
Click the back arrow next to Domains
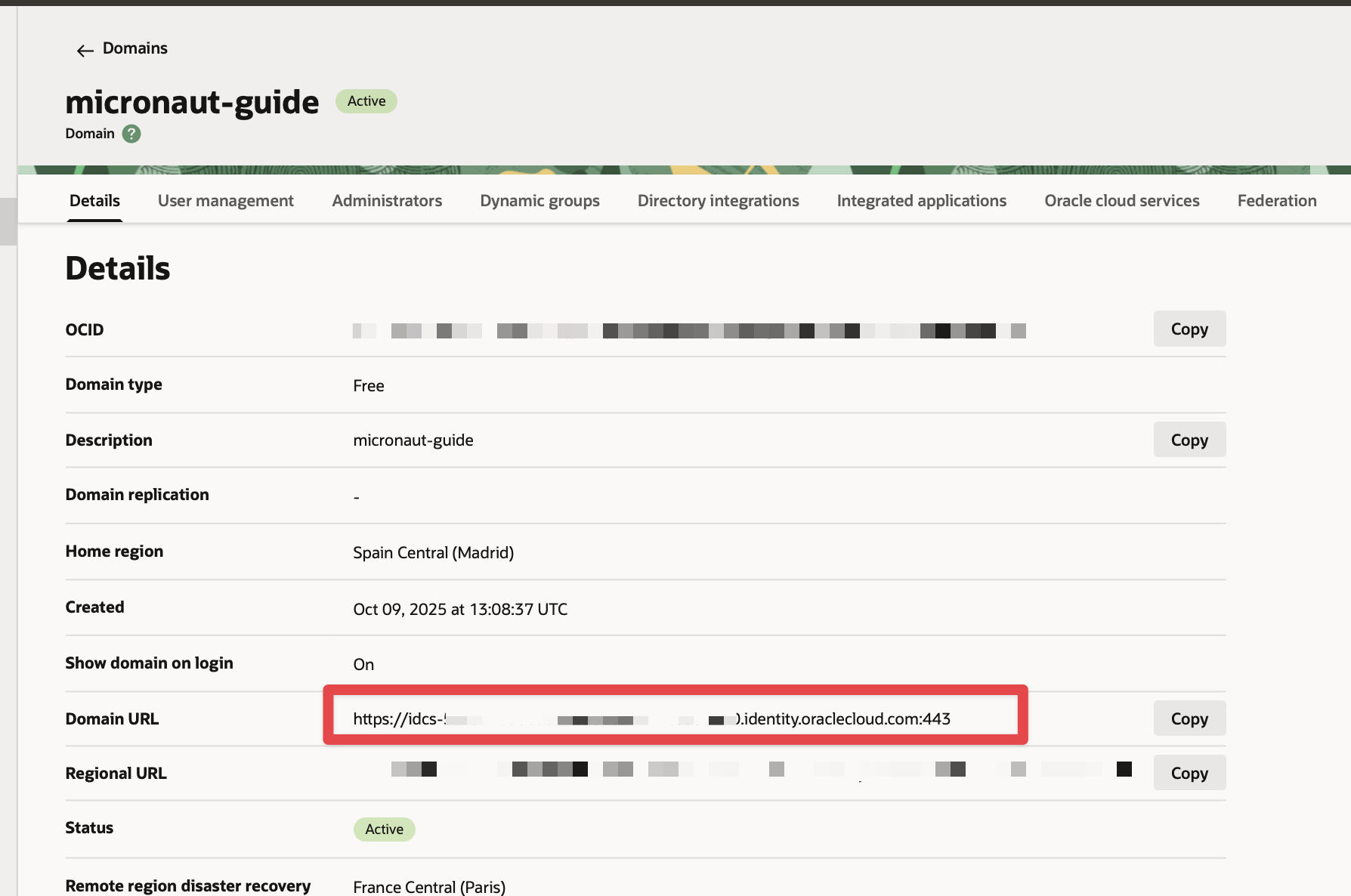[x=85, y=50]
